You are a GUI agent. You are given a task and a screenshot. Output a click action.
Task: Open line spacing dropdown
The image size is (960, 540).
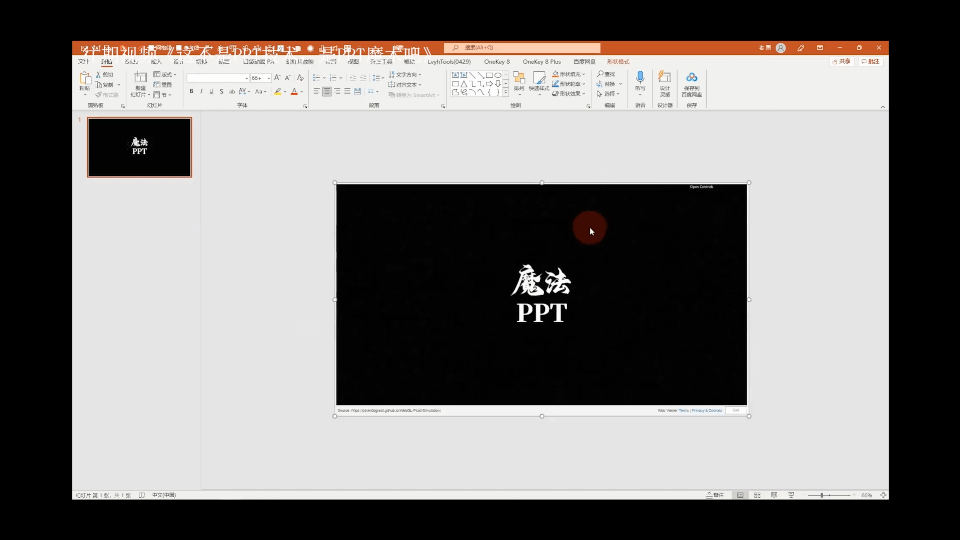(x=378, y=78)
